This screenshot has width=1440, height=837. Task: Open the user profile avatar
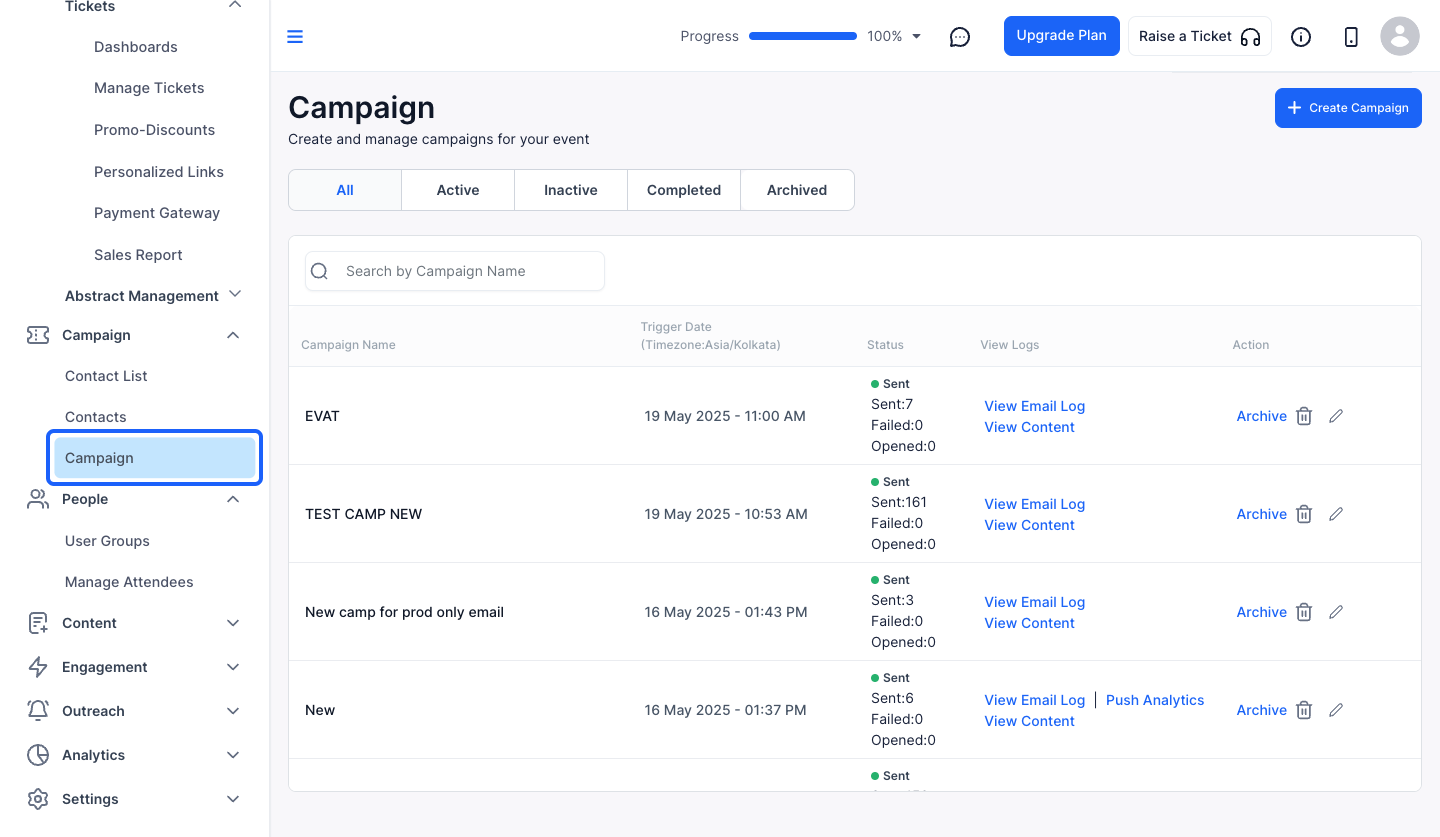tap(1400, 36)
